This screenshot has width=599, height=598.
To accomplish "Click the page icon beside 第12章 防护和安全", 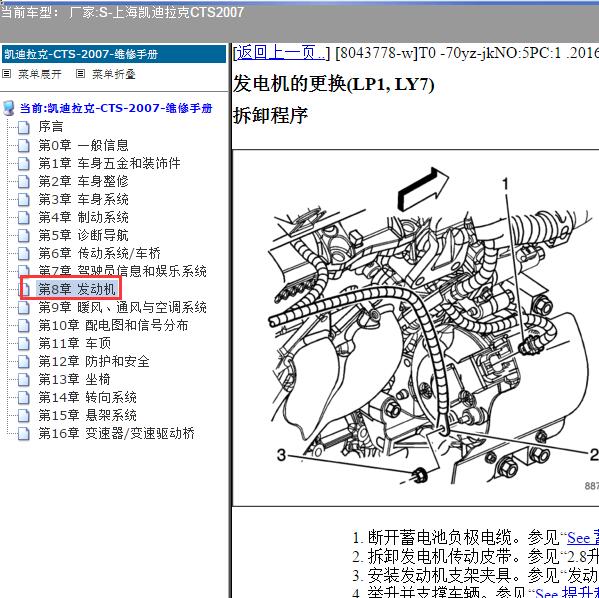I will 24,361.
